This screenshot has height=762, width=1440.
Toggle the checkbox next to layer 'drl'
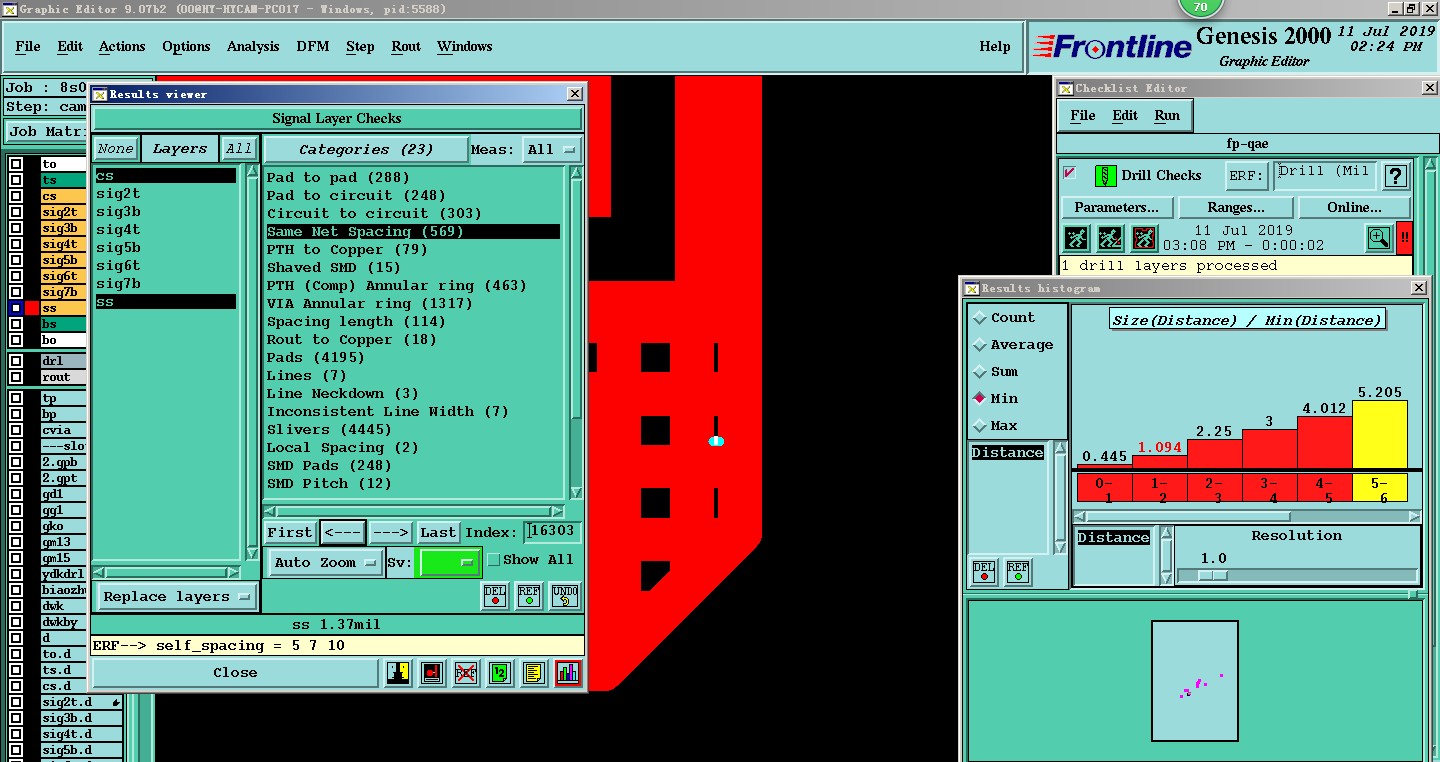point(16,361)
